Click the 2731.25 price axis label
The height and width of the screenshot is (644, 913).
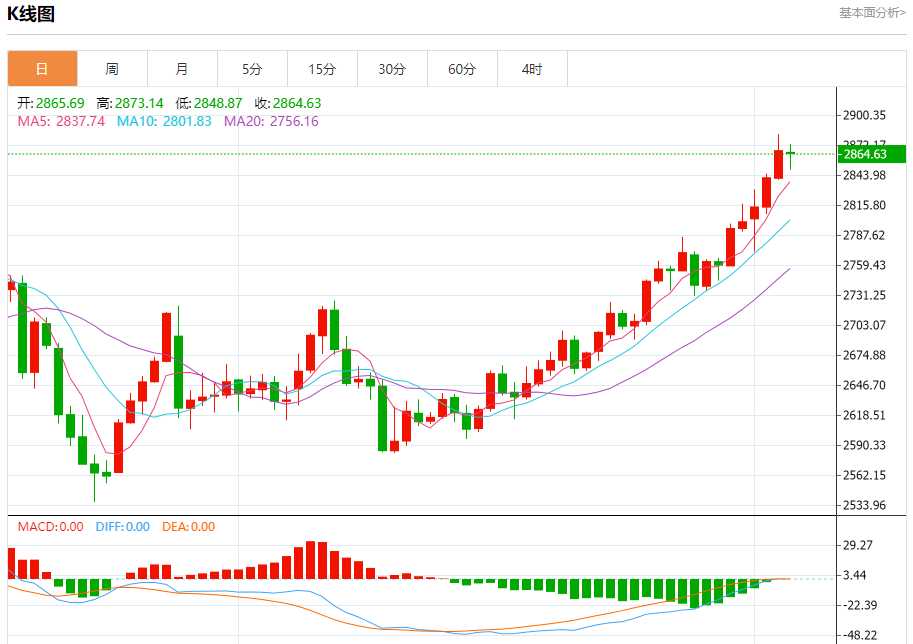pyautogui.click(x=865, y=295)
